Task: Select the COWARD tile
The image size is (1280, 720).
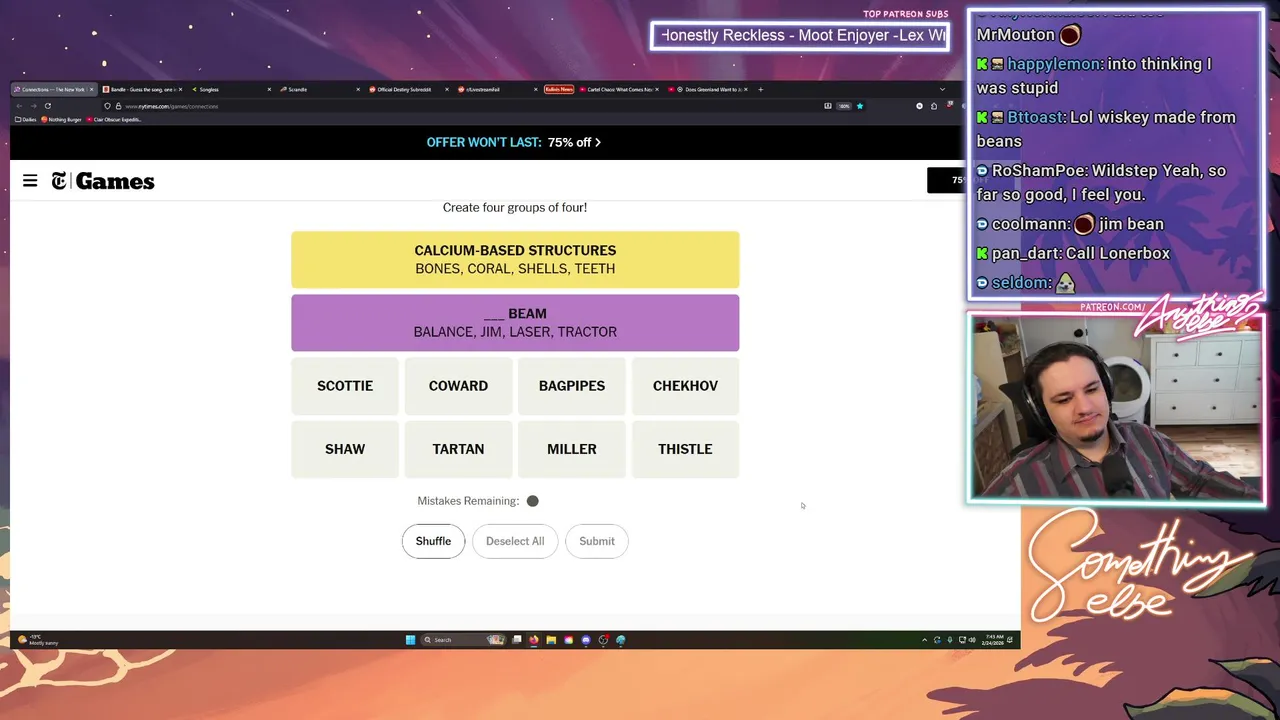Action: 458,386
